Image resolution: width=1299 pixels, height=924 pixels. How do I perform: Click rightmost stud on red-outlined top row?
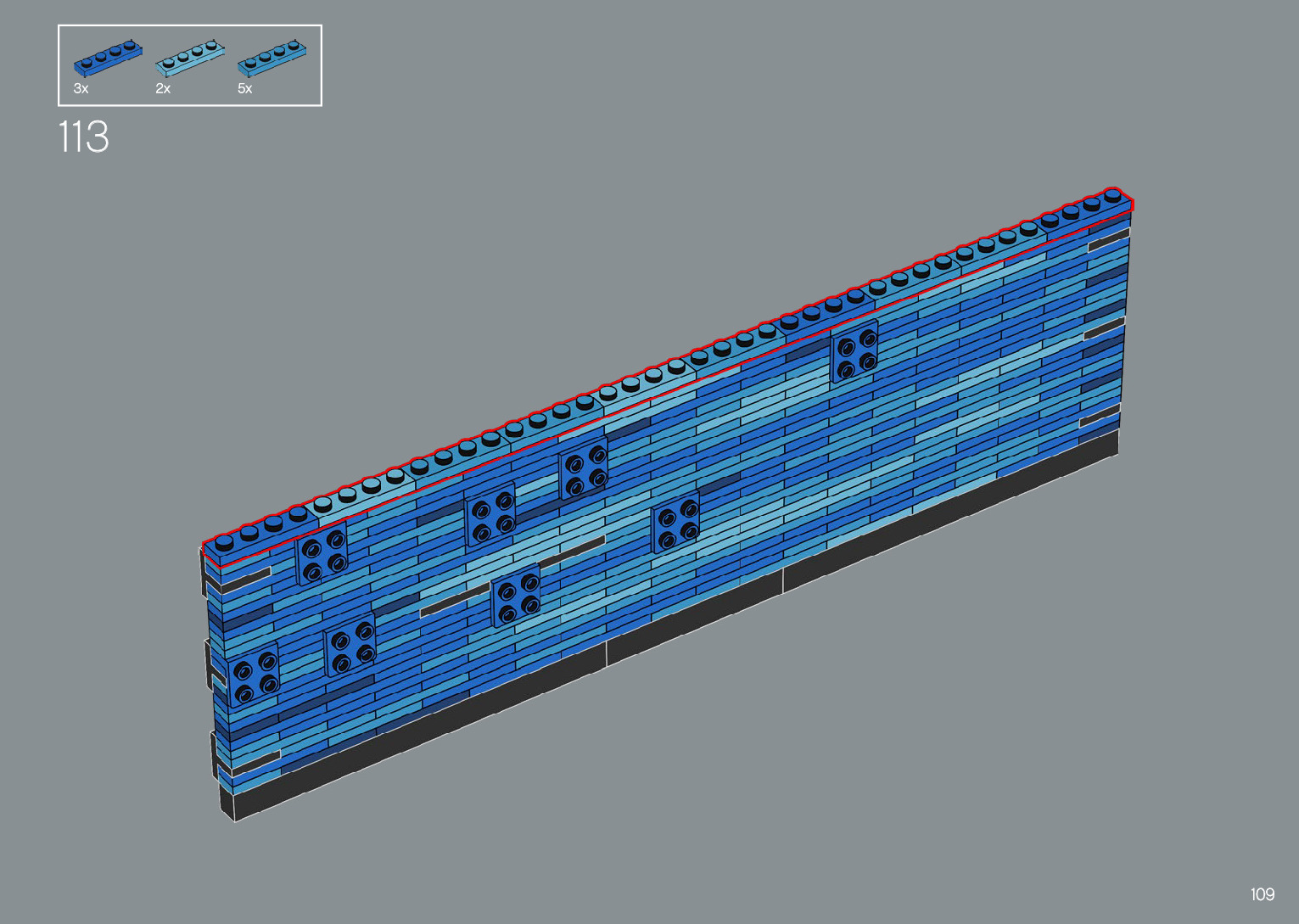1112,195
